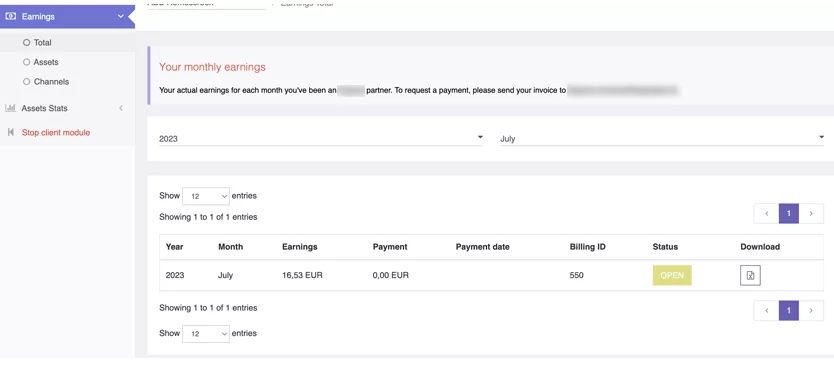This screenshot has height=377, width=834.
Task: Click the Stop client module link
Action: click(x=56, y=132)
